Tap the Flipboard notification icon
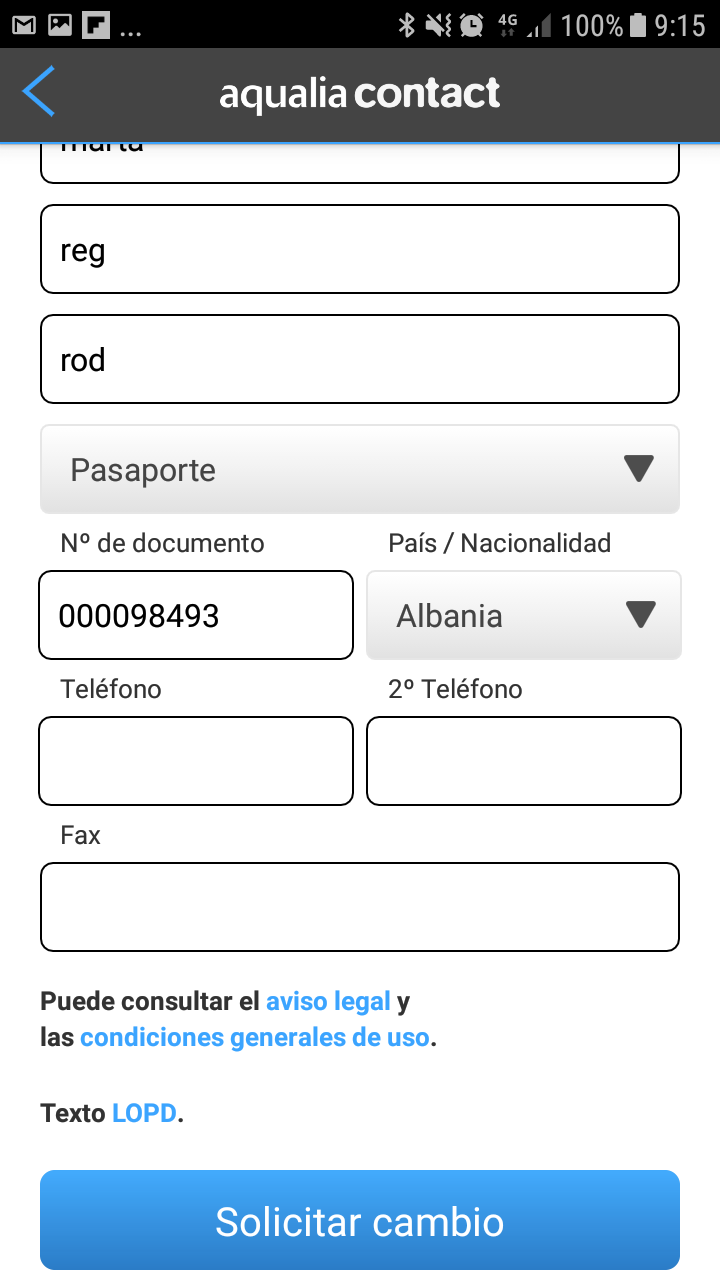 [96, 24]
